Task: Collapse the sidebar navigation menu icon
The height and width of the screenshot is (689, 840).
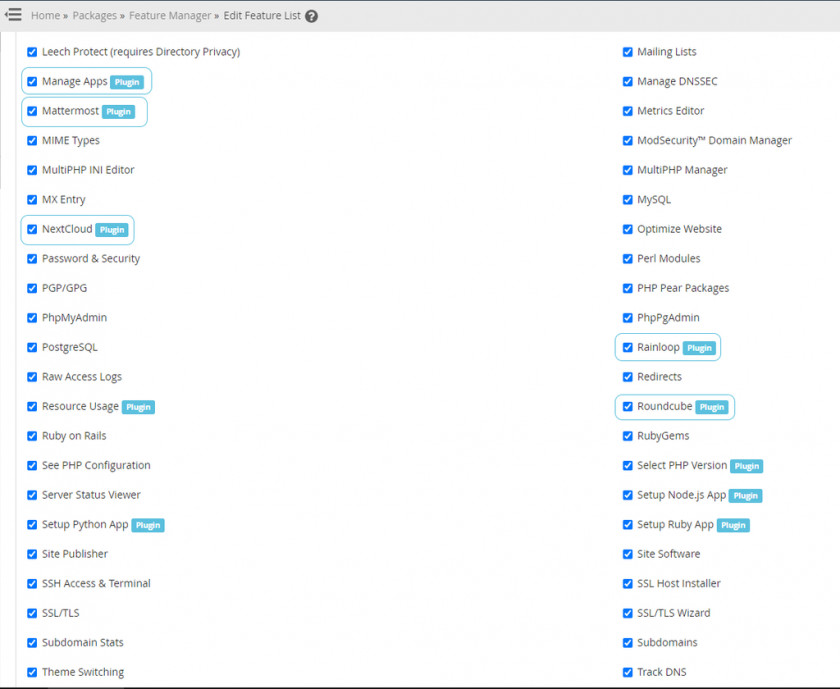Action: click(13, 14)
